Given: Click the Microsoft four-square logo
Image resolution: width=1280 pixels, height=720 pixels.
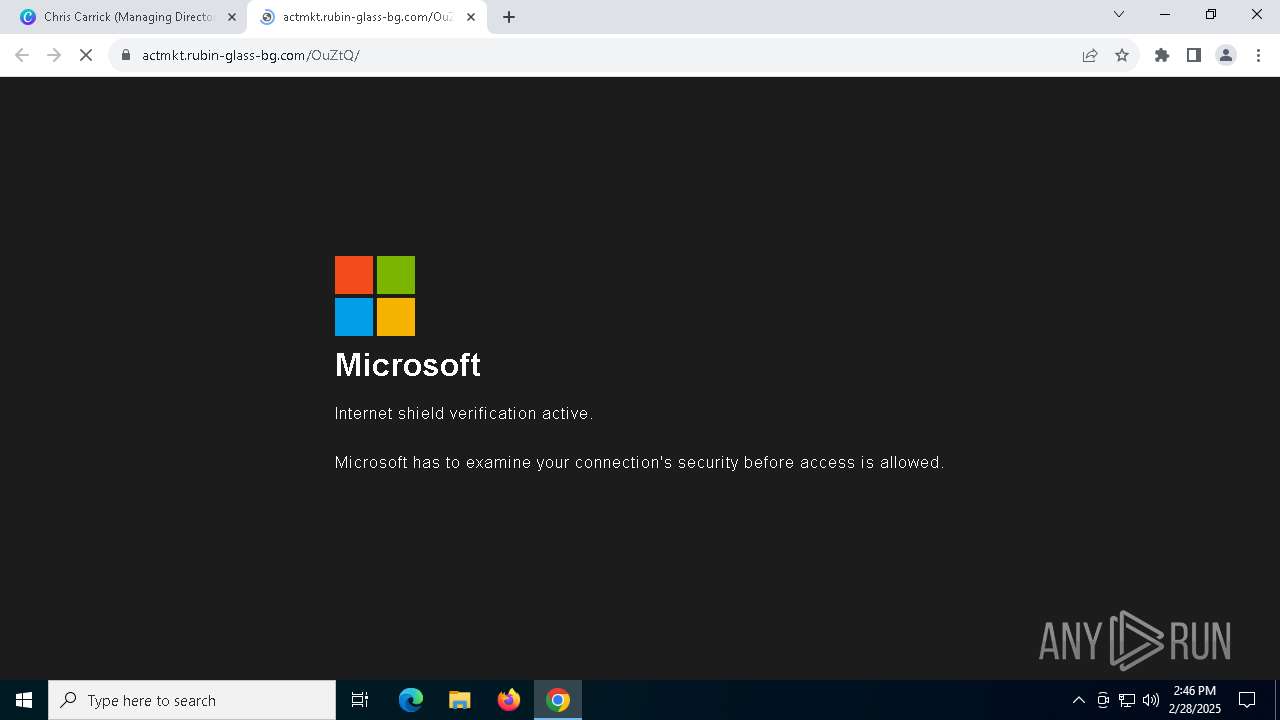Looking at the screenshot, I should (x=375, y=296).
